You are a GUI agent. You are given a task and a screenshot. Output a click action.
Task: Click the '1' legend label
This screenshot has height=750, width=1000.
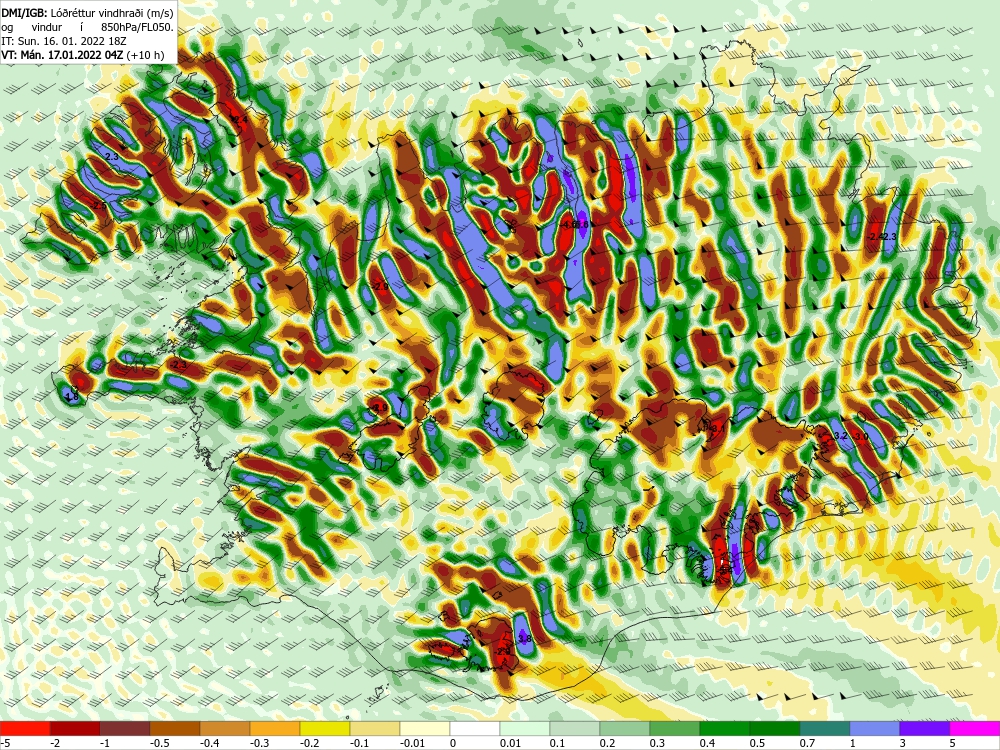(x=853, y=743)
